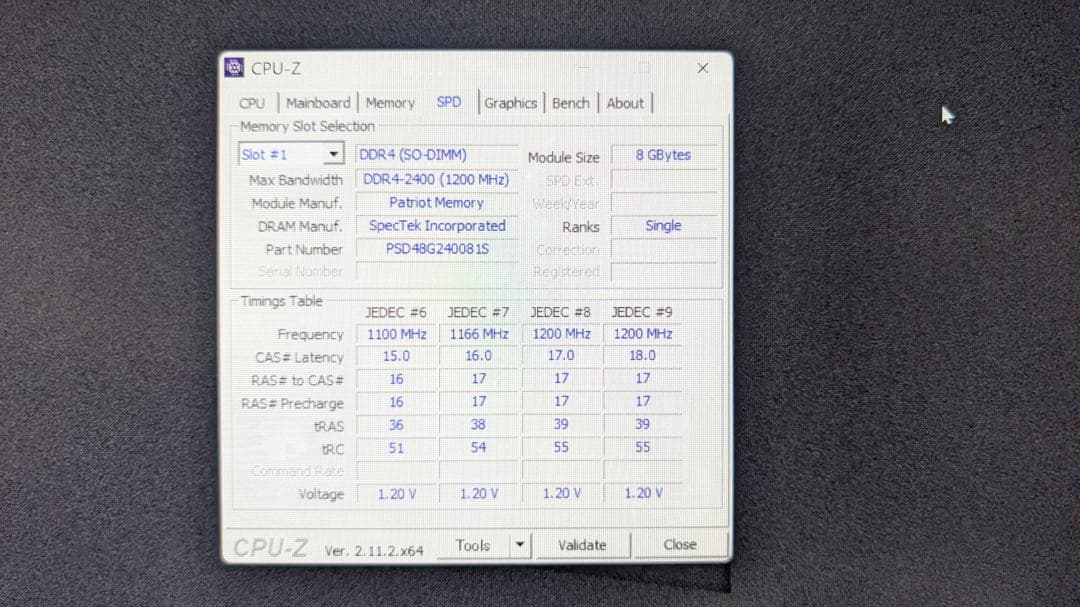Viewport: 1080px width, 607px height.
Task: Switch to the CPU tab
Action: tap(252, 103)
